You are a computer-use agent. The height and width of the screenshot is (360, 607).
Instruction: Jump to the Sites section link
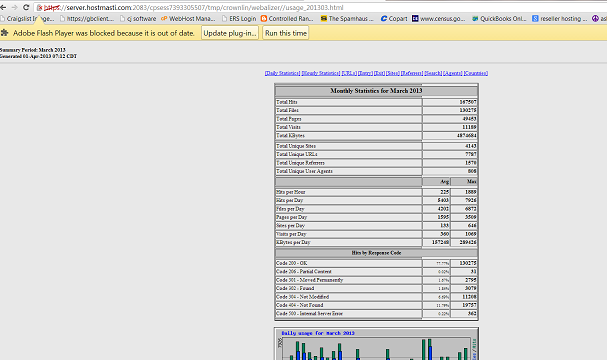pos(393,73)
